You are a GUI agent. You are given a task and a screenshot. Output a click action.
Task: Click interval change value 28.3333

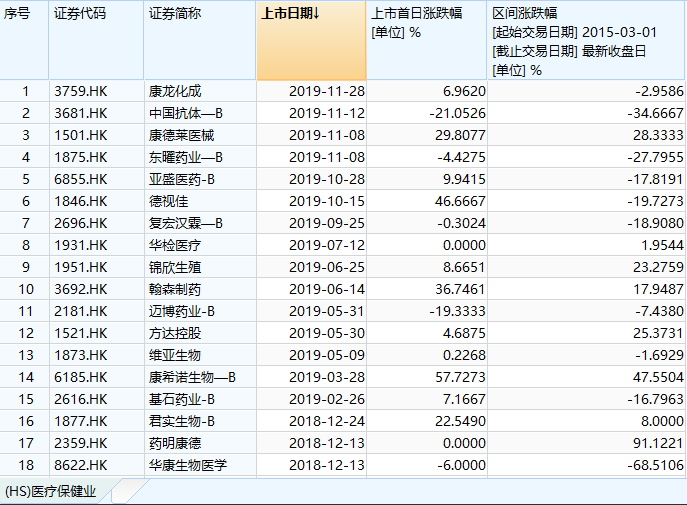point(658,135)
